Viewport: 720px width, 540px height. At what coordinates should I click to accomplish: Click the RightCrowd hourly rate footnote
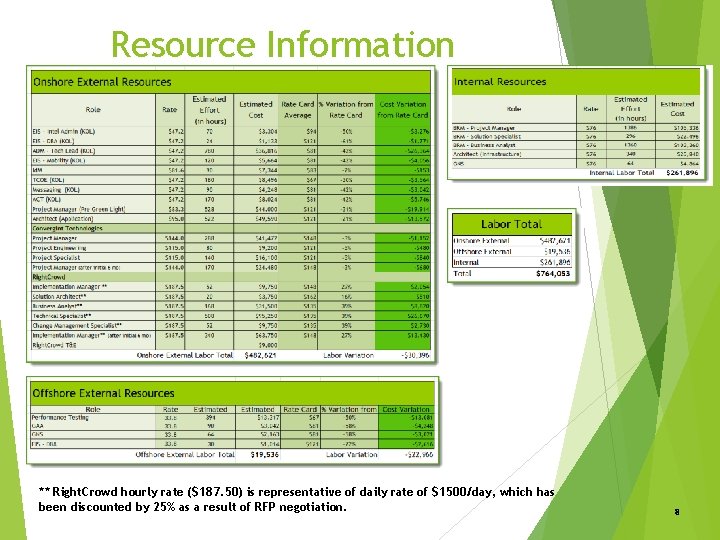pyautogui.click(x=297, y=500)
